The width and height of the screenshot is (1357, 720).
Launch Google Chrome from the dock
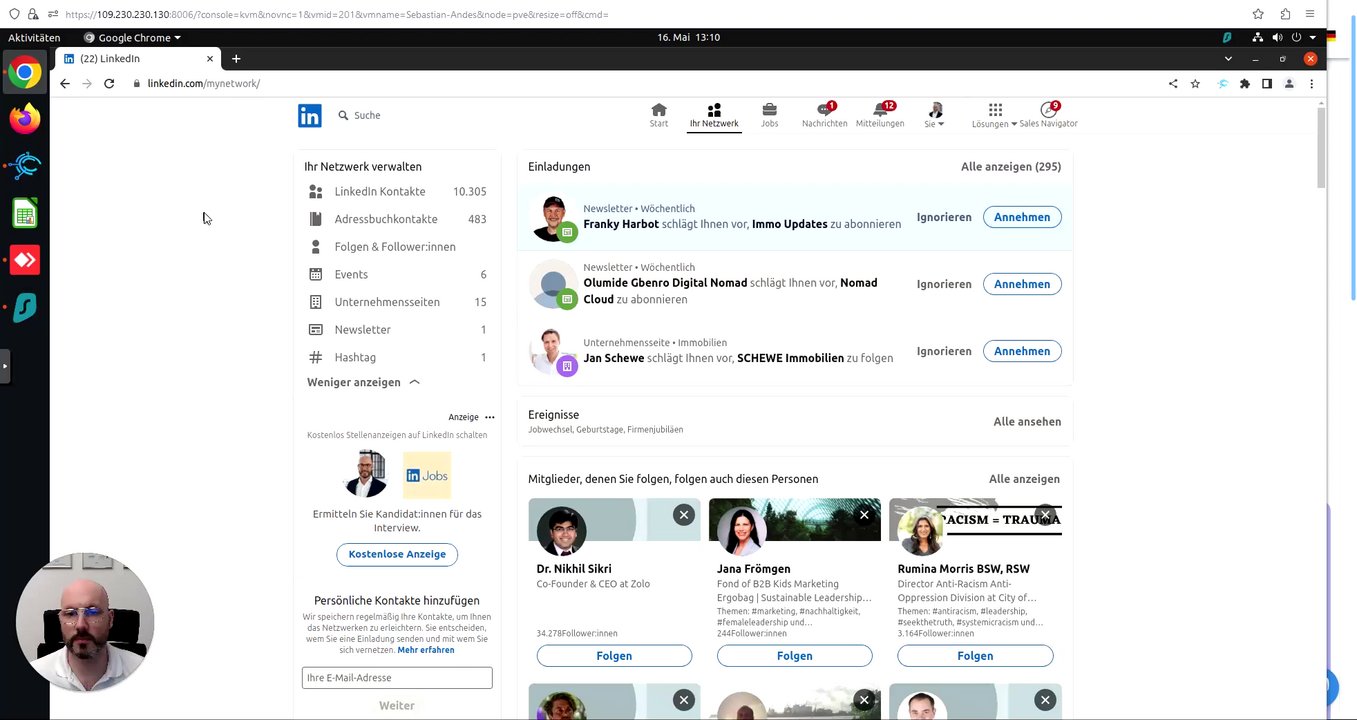pyautogui.click(x=25, y=73)
